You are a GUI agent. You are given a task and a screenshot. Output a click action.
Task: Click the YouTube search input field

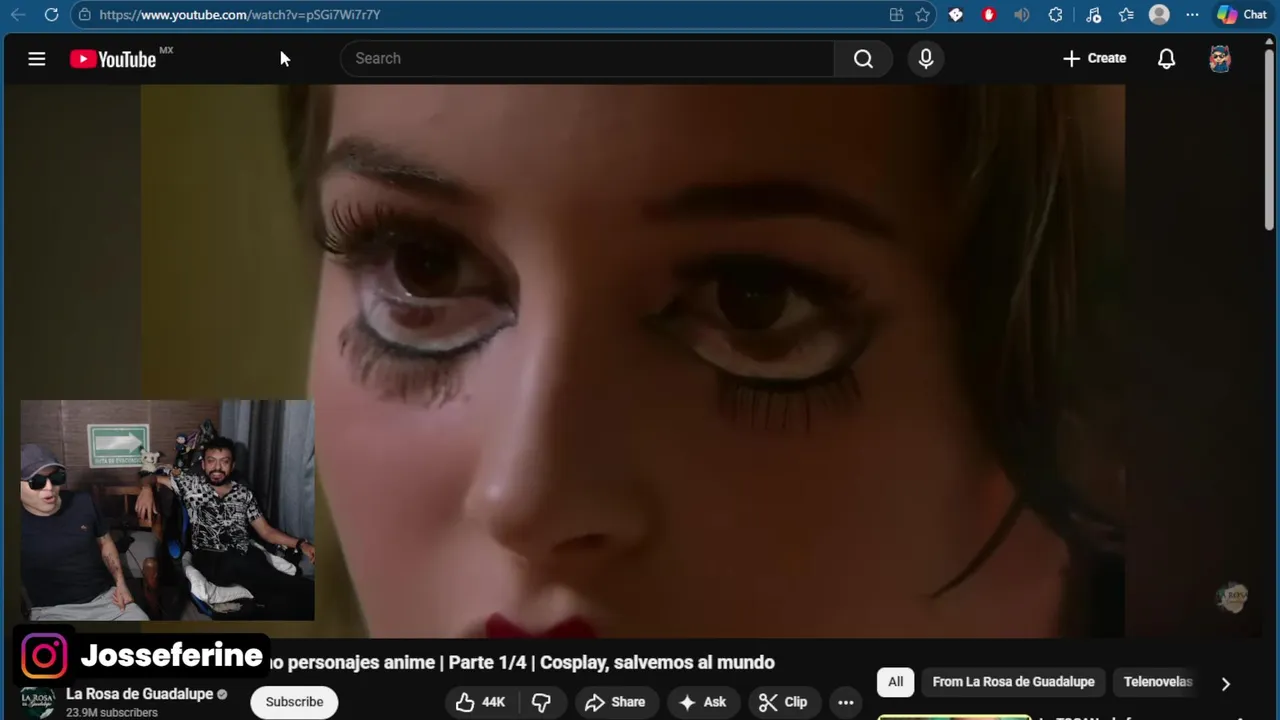(587, 59)
